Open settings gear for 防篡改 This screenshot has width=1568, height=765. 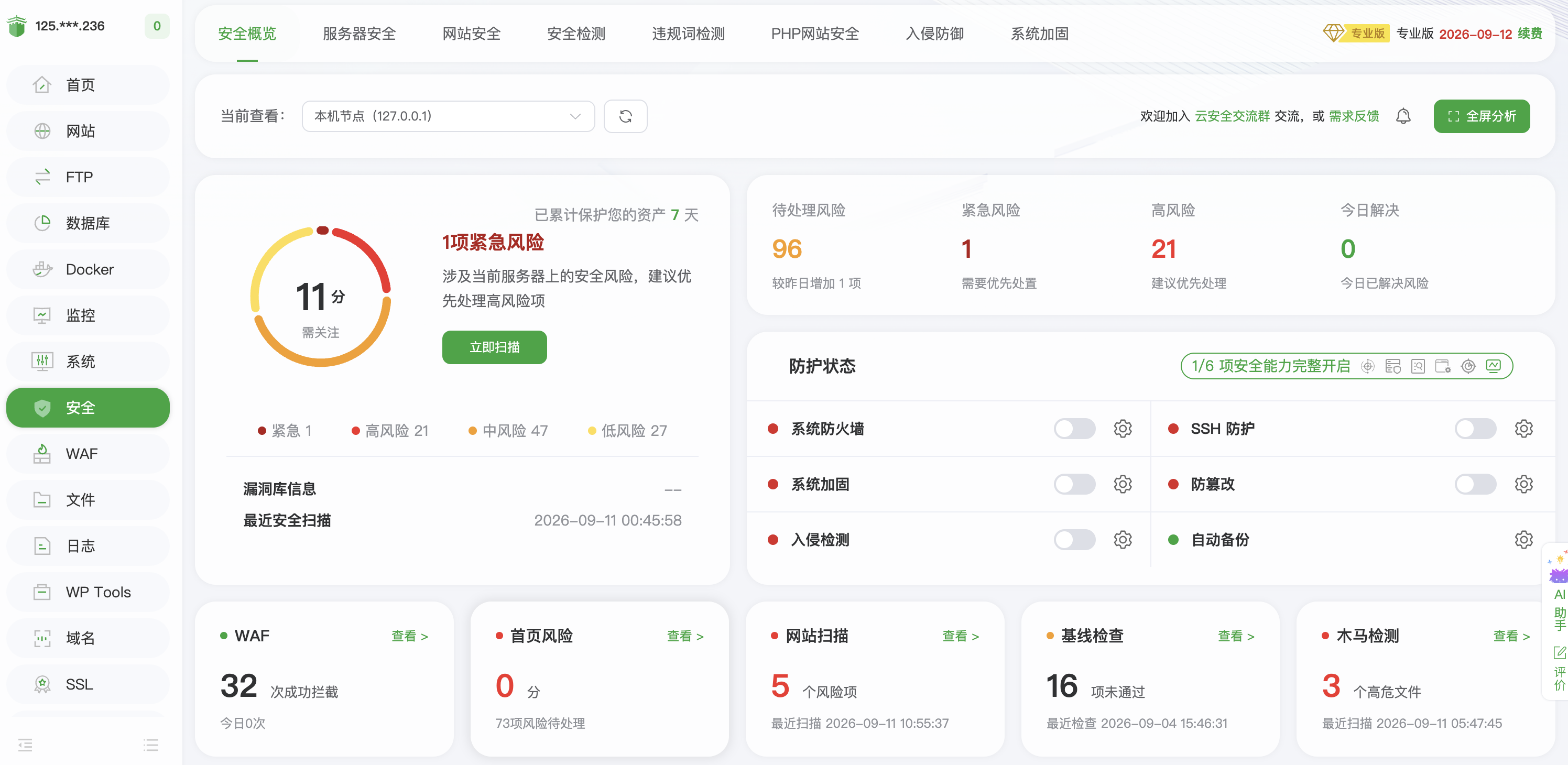(x=1523, y=484)
